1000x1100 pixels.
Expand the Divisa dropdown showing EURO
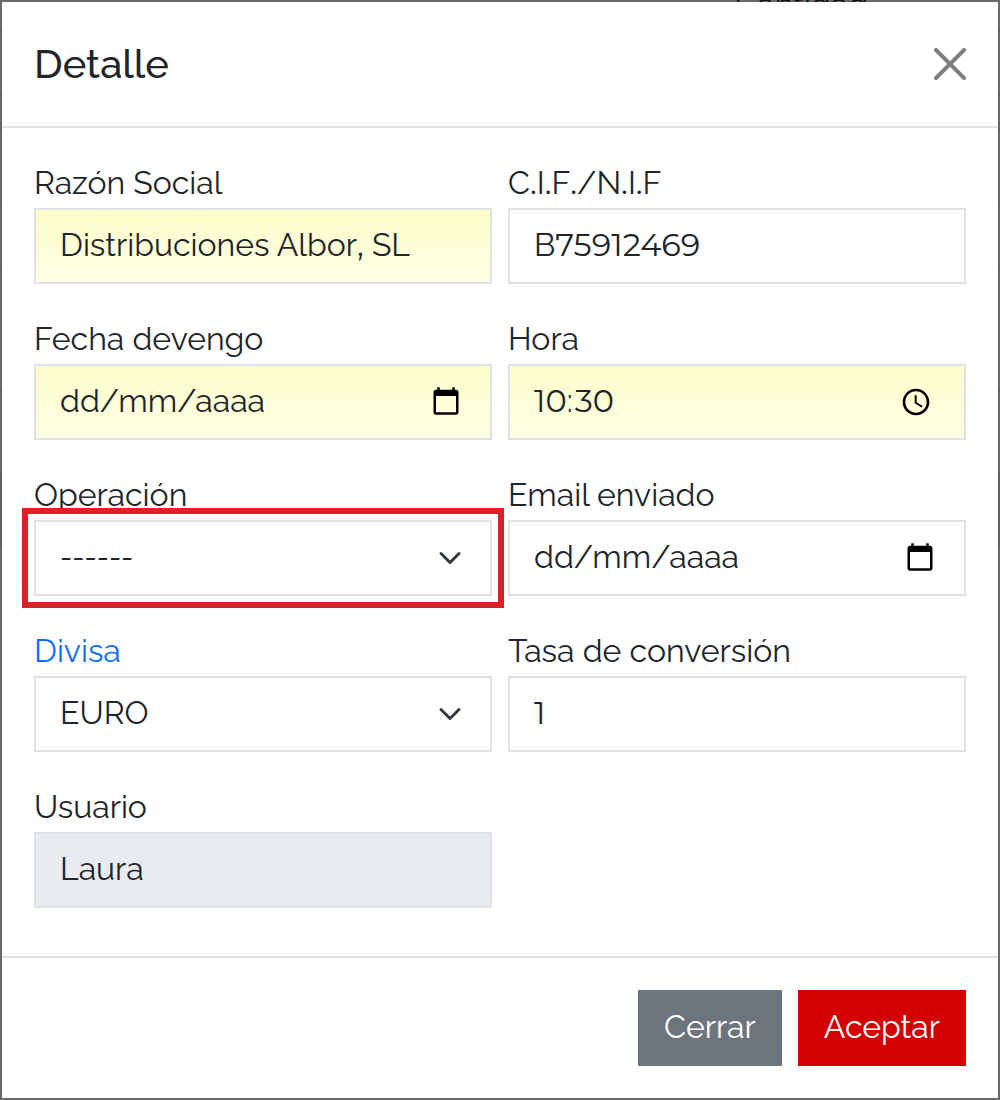tap(263, 713)
